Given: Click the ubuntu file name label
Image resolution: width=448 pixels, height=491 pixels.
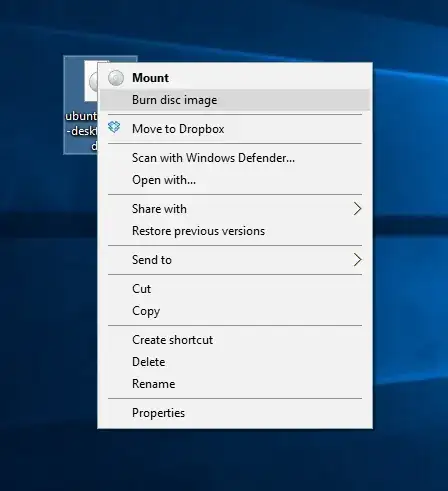Looking at the screenshot, I should pos(81,131).
